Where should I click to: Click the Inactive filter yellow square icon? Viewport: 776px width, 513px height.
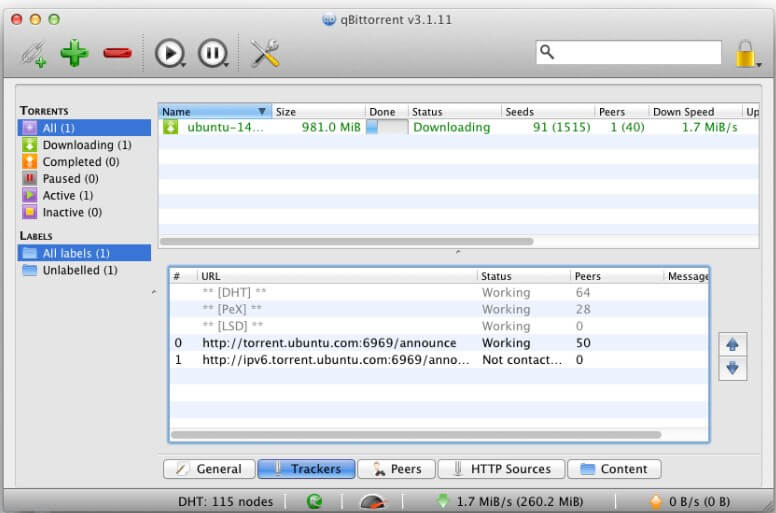pyautogui.click(x=29, y=212)
